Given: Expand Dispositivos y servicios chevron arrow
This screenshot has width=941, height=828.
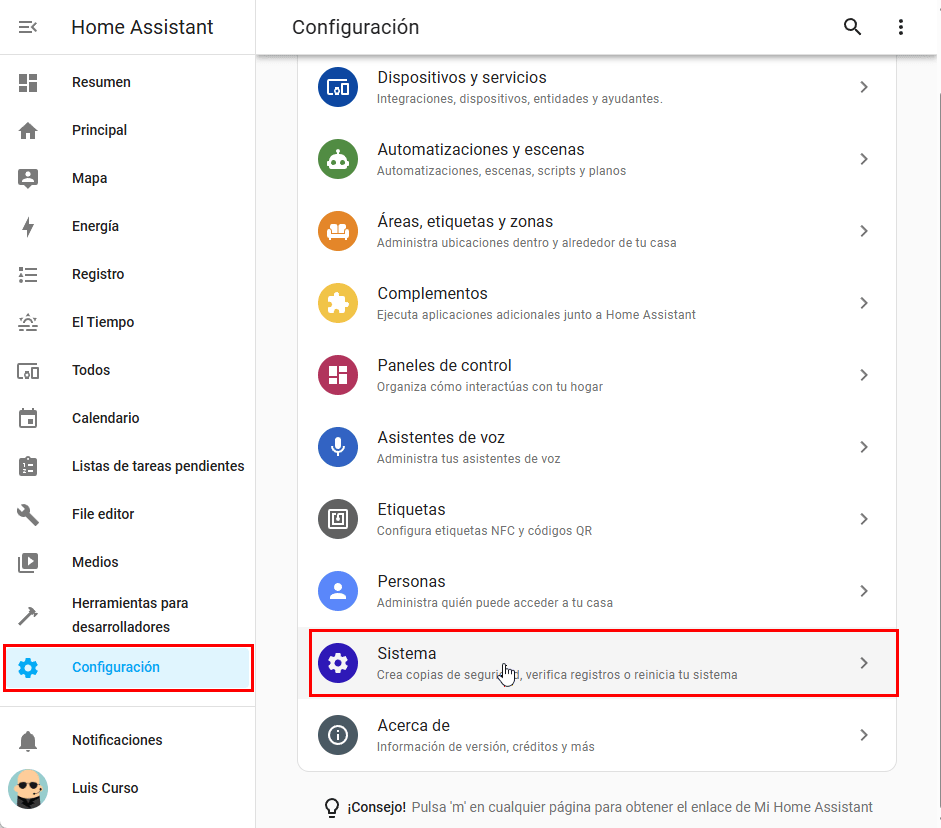Looking at the screenshot, I should 864,87.
